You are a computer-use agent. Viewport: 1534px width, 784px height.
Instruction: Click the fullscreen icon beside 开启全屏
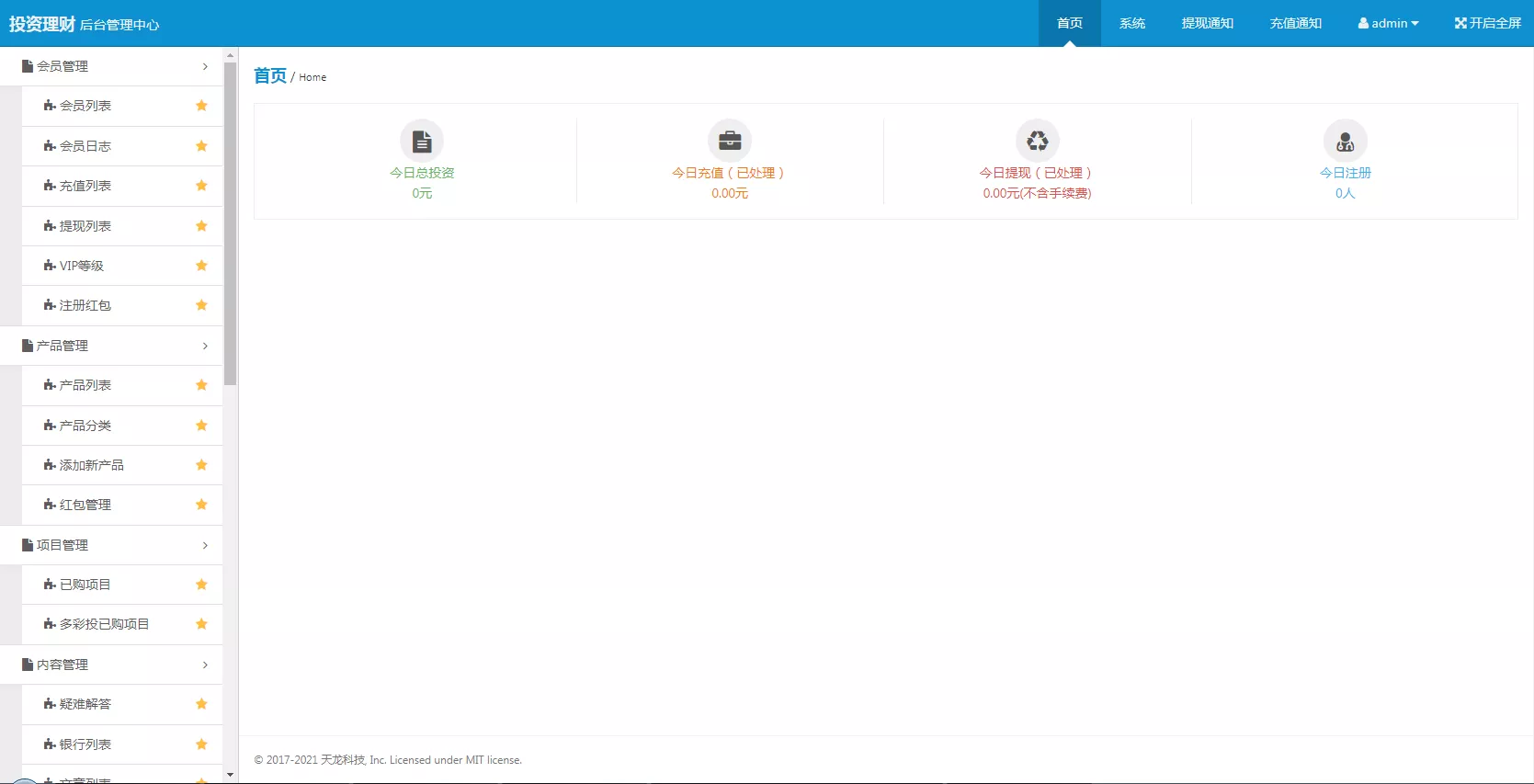1460,23
